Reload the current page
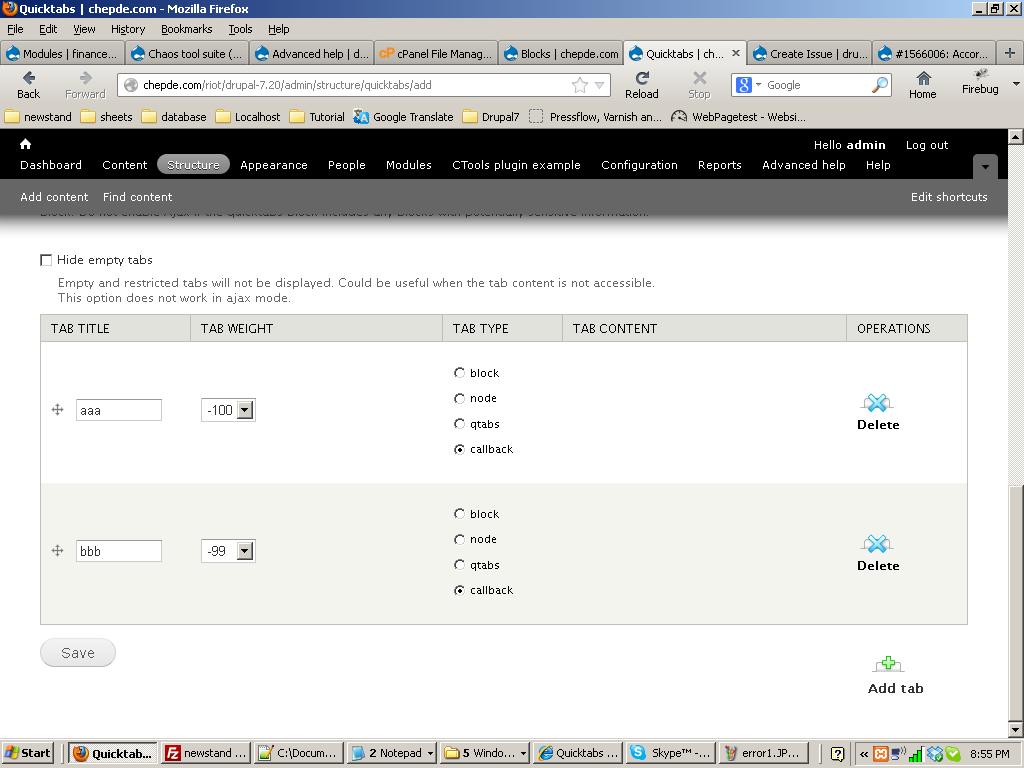The width and height of the screenshot is (1024, 768). [x=641, y=85]
